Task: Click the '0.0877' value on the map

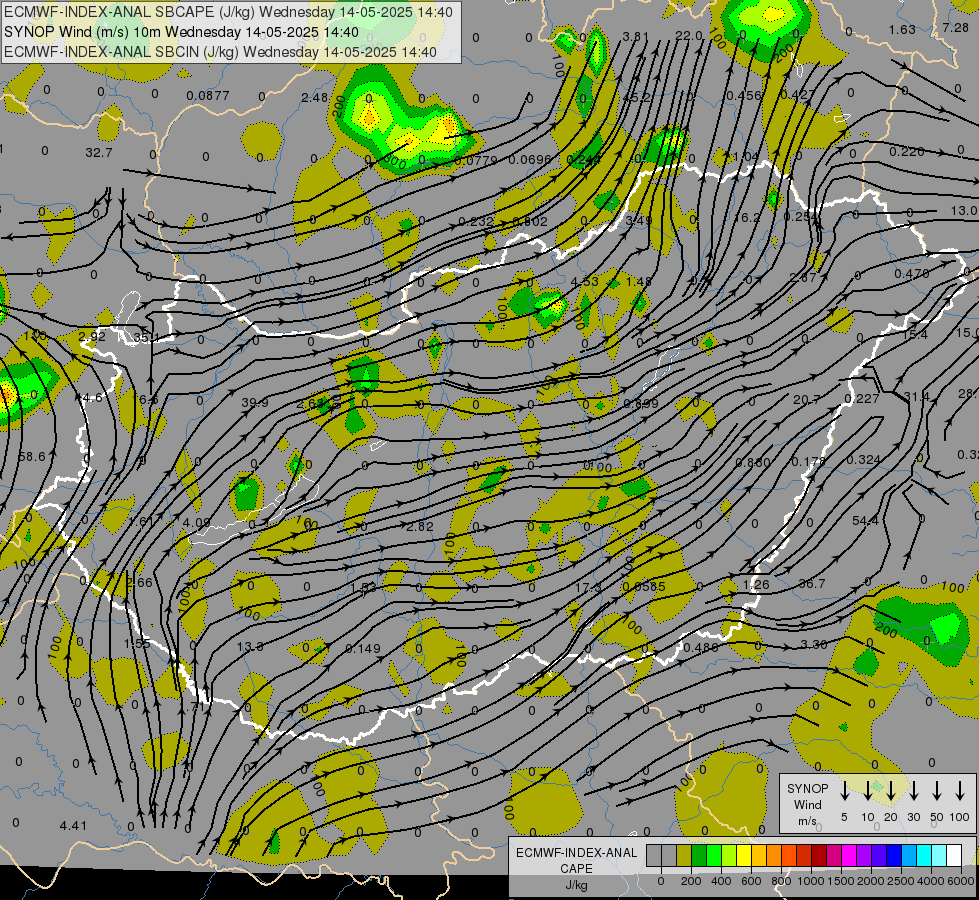Action: (208, 96)
